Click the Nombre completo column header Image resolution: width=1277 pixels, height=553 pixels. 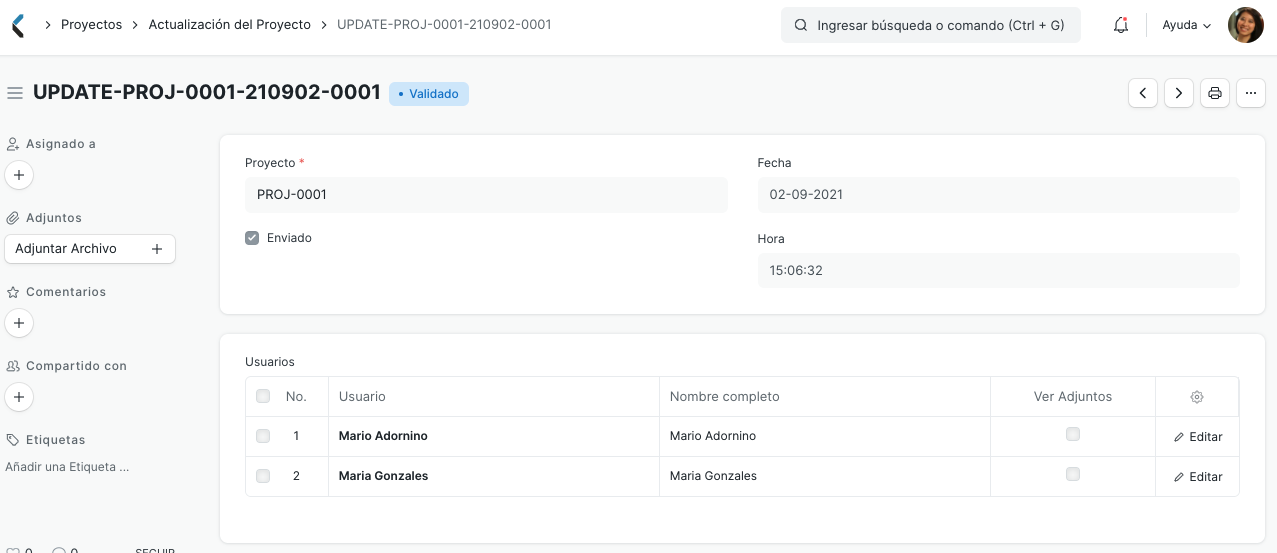point(825,397)
